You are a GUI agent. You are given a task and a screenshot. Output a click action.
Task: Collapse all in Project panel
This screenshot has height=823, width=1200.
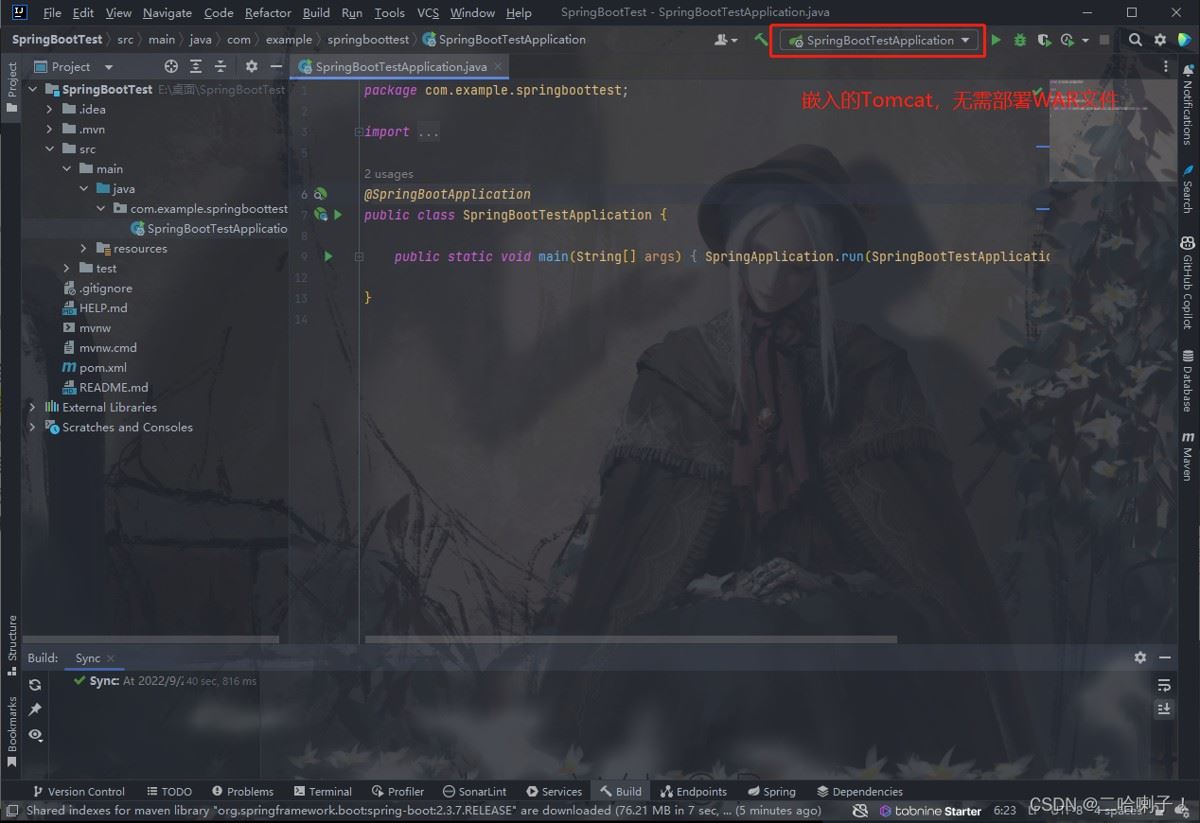point(220,66)
